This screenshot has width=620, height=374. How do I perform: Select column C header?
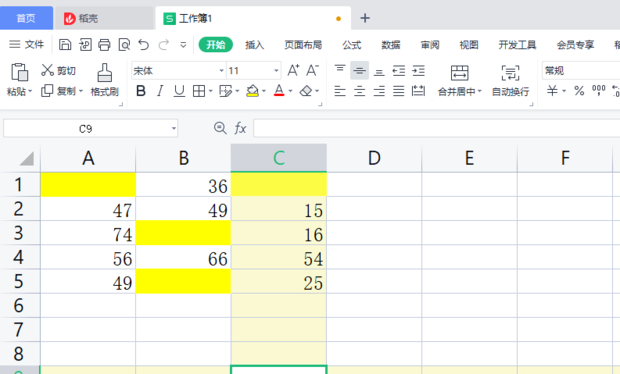coord(279,158)
